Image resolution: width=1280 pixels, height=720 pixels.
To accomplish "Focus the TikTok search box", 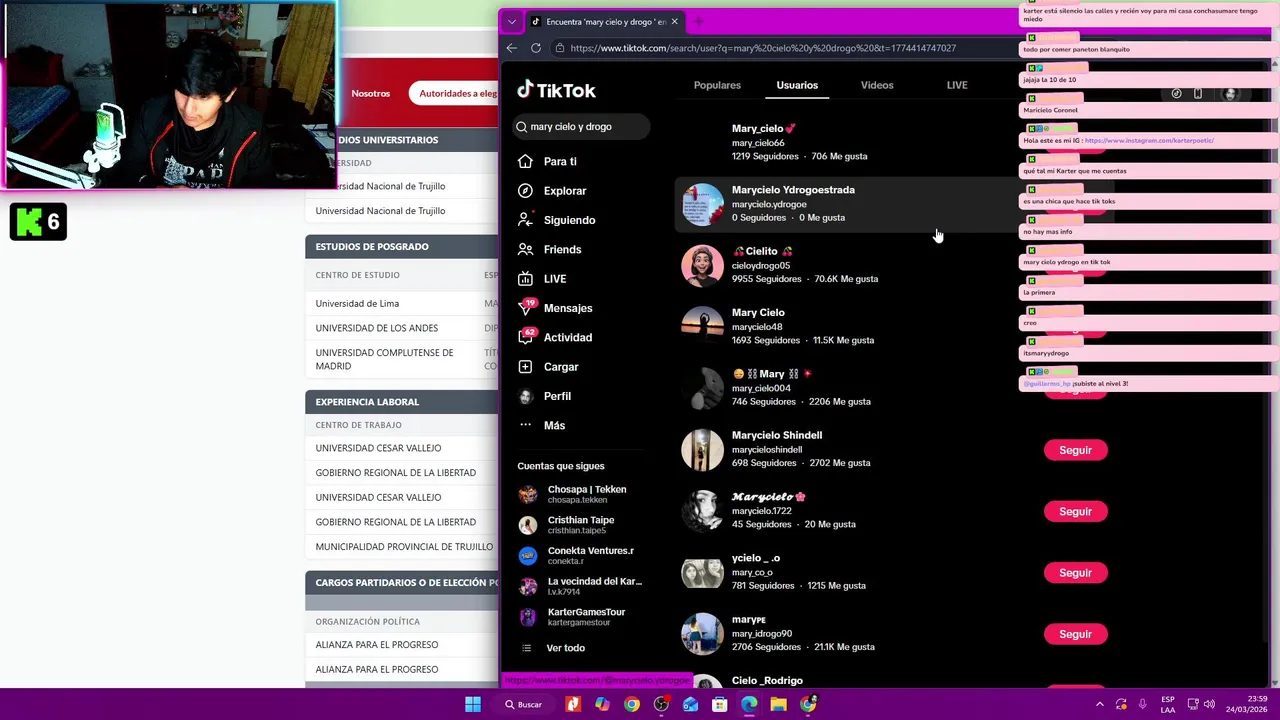I will [582, 127].
